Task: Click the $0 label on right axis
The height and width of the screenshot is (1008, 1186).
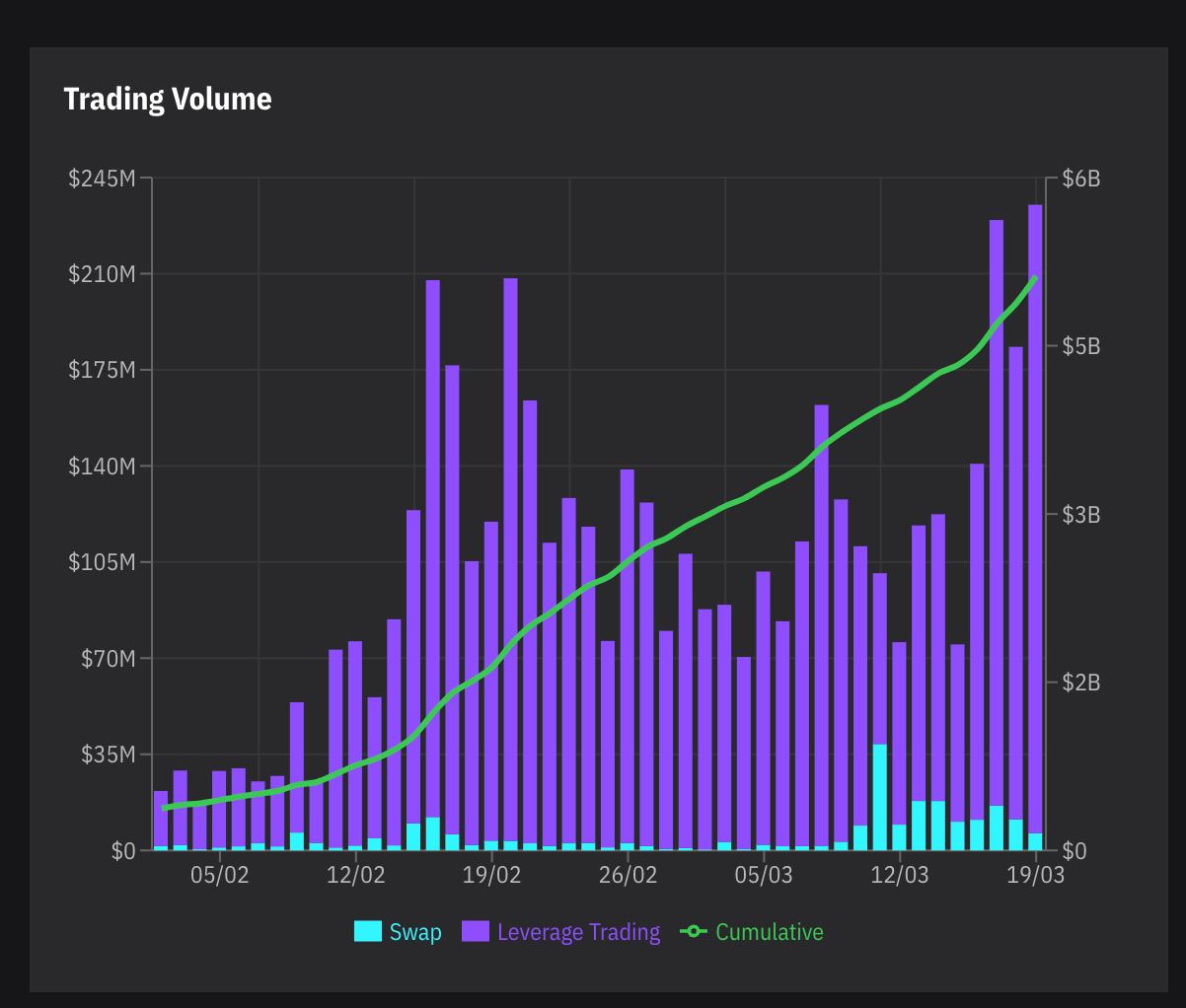Action: [x=1074, y=850]
